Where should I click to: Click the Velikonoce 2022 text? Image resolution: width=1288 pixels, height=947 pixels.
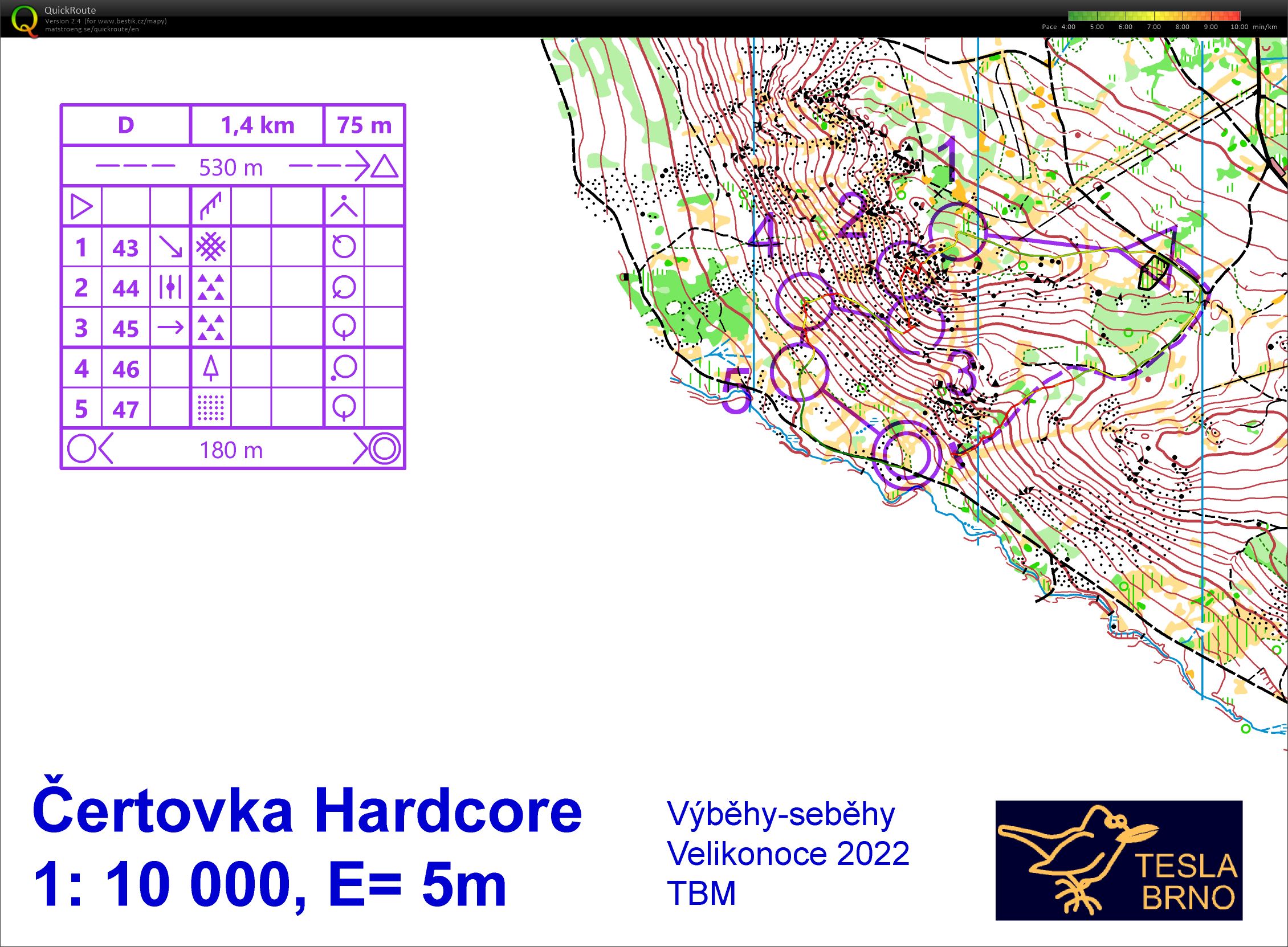(x=788, y=854)
